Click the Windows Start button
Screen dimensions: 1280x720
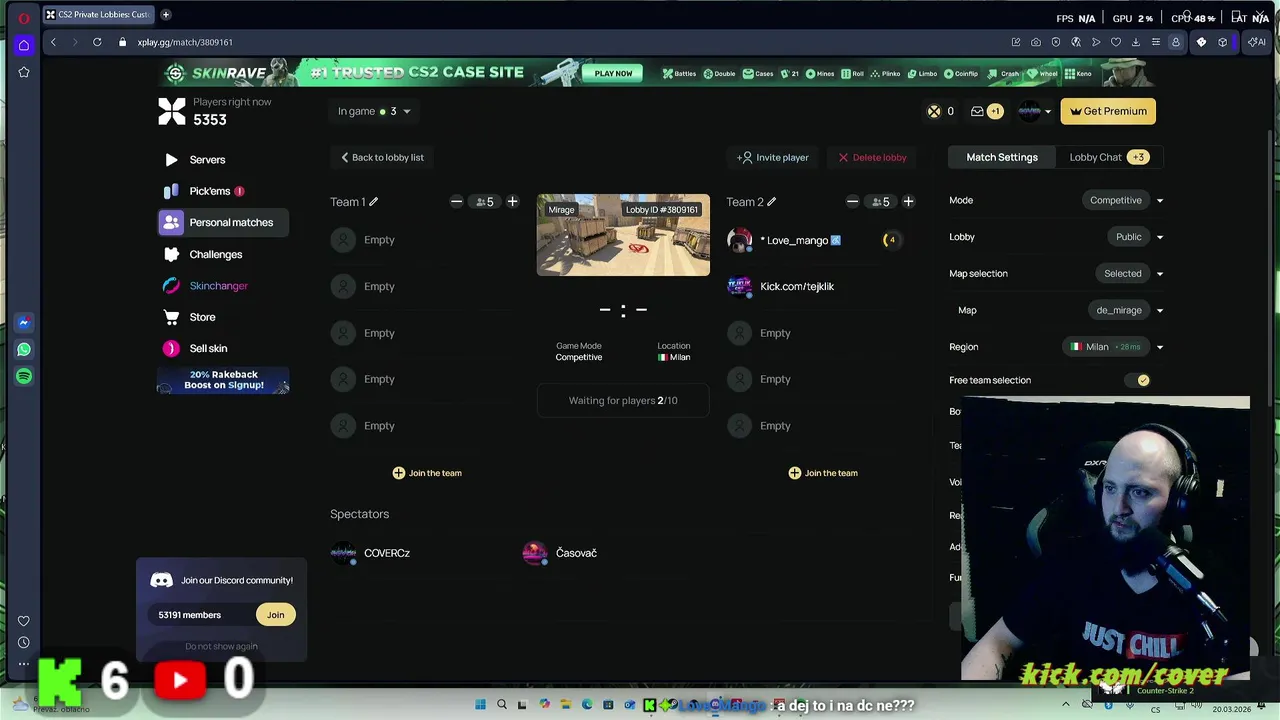tap(480, 705)
